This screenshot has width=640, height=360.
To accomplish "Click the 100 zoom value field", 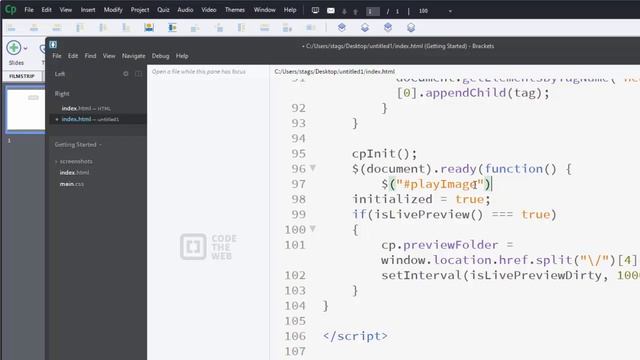I will coord(423,11).
